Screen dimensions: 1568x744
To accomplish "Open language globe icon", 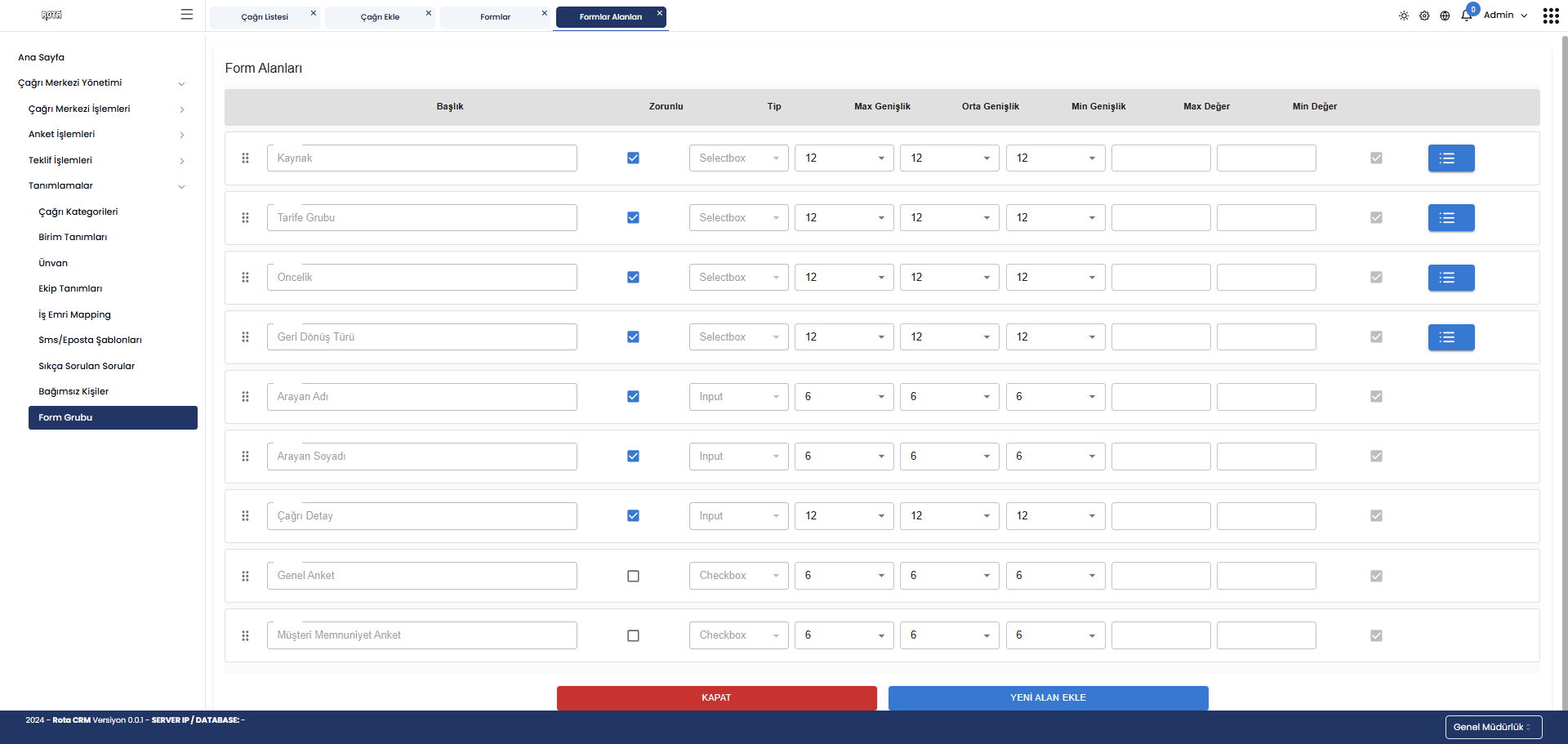I will pos(1445,16).
